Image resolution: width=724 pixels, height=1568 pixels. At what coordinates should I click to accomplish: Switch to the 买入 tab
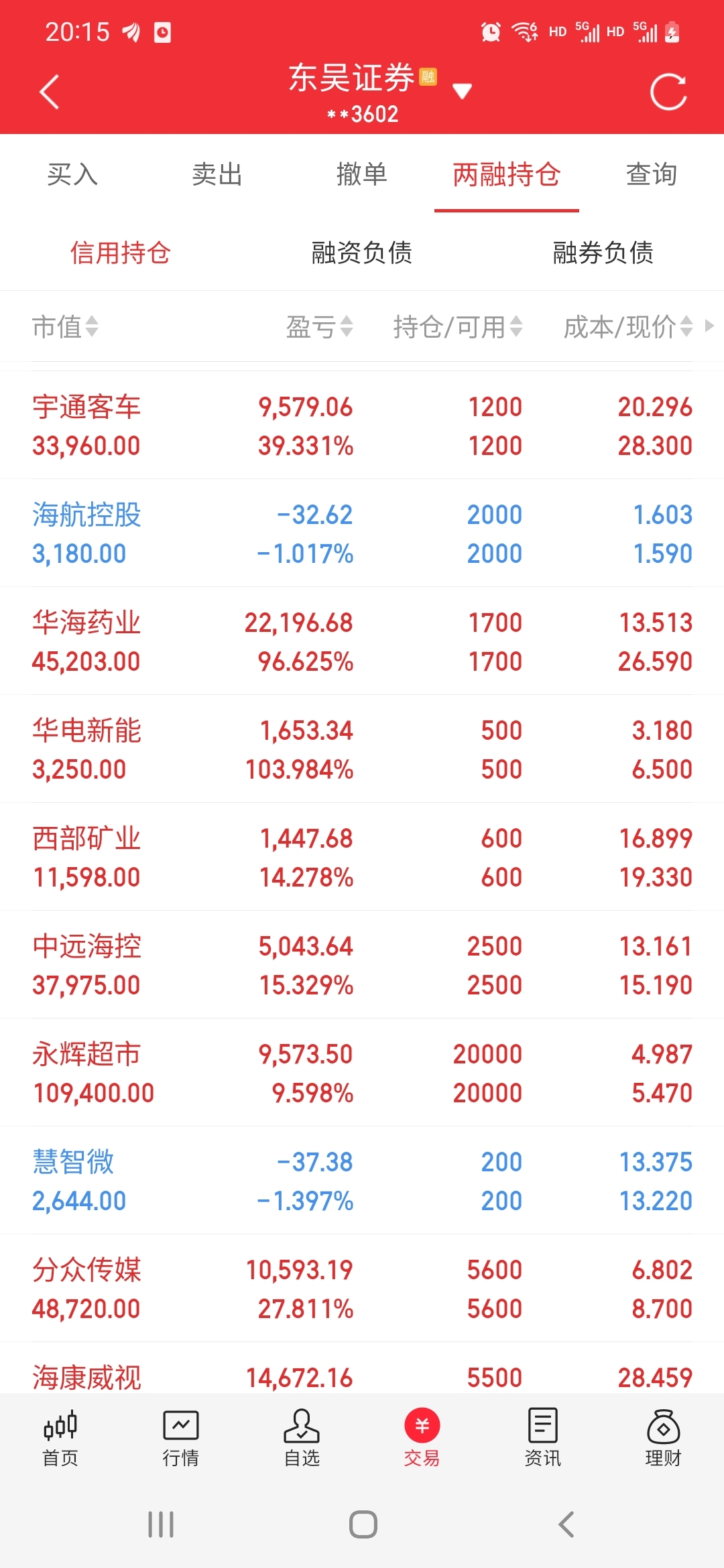point(72,174)
